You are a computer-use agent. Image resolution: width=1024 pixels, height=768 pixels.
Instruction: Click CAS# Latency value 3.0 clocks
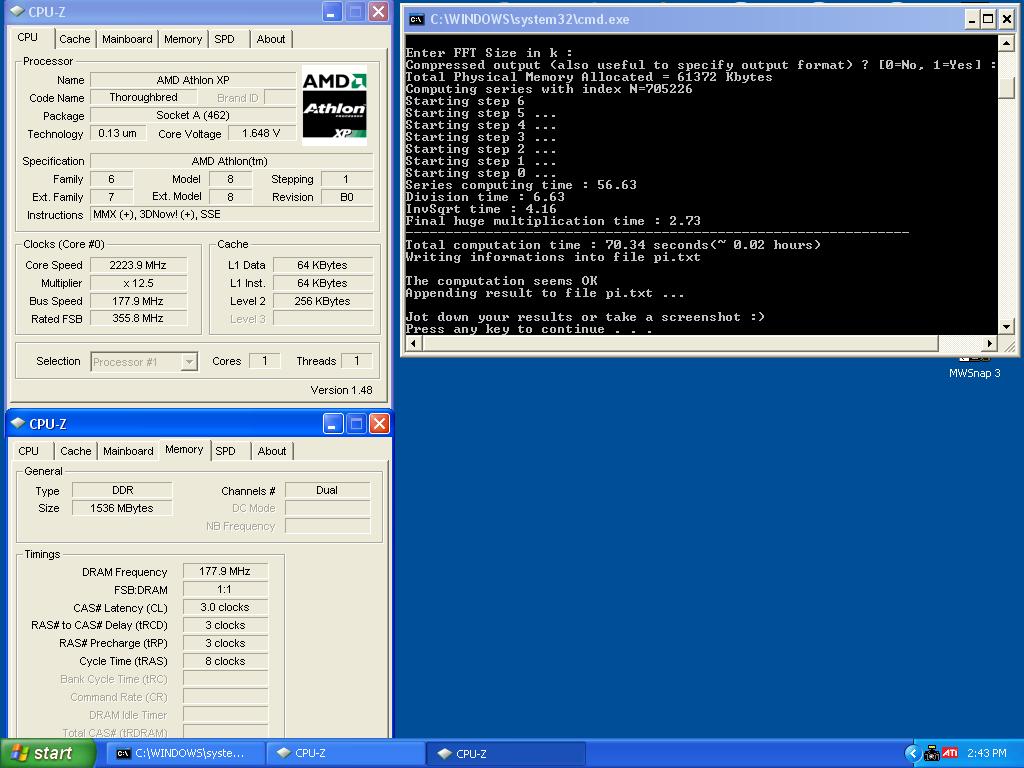[x=225, y=607]
